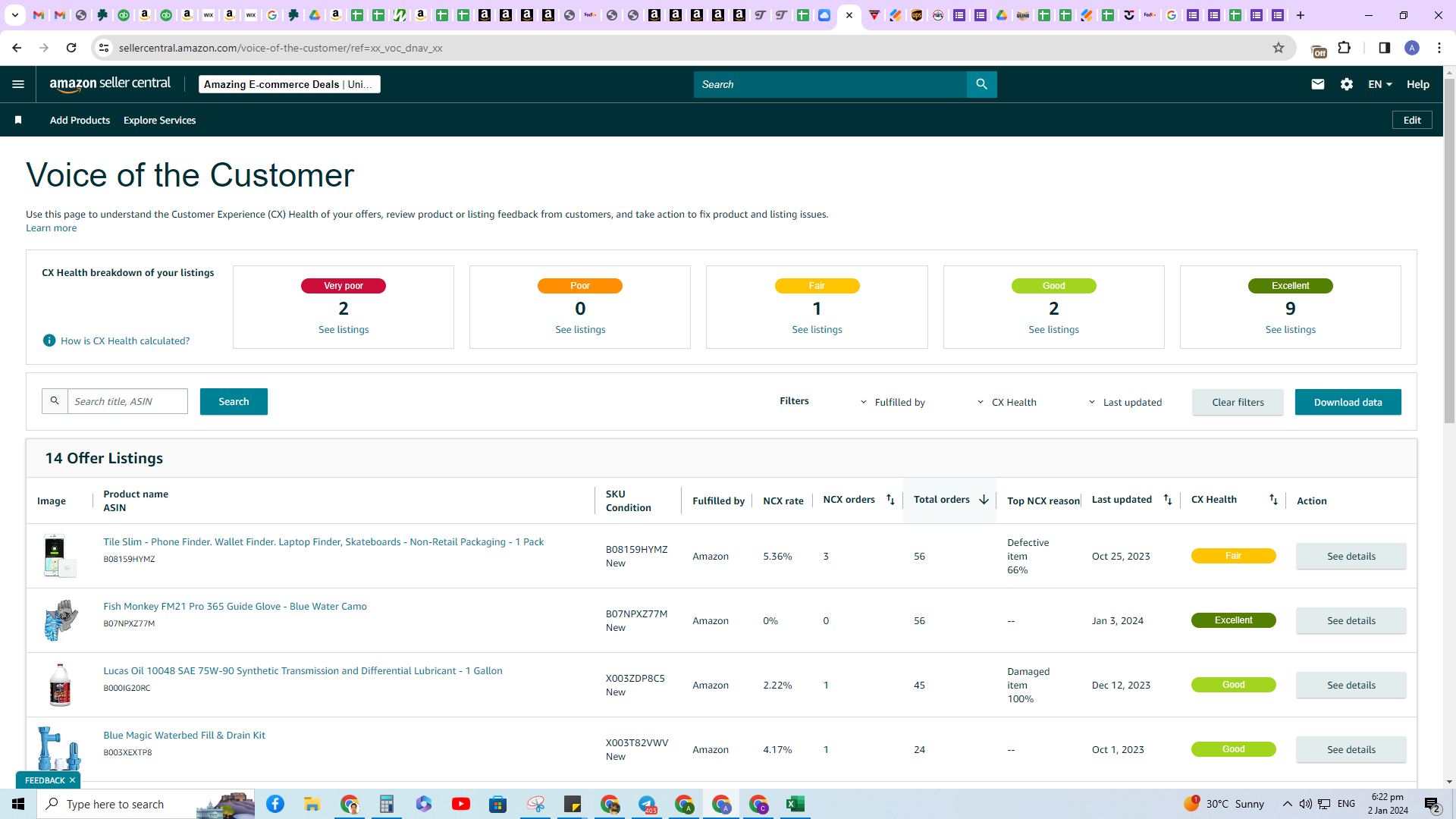Open the Amazing E-commerce Deals store selector
This screenshot has width=1456, height=819.
(x=289, y=84)
